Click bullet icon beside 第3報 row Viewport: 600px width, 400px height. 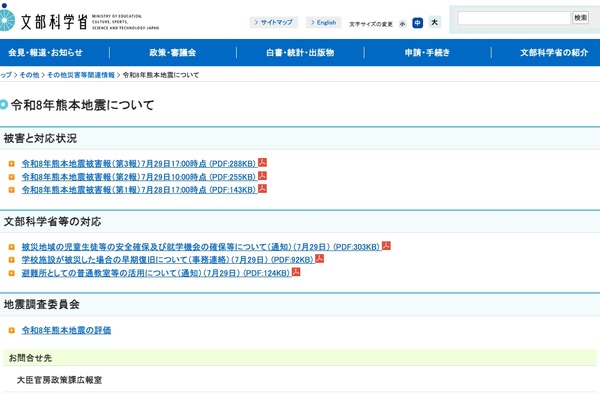[x=11, y=164]
